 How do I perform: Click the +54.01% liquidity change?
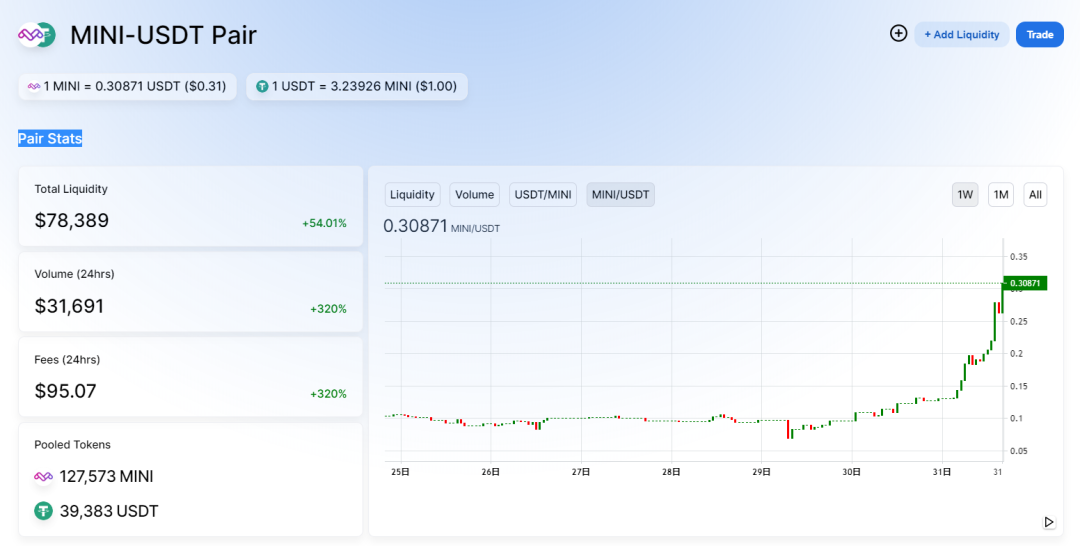tap(324, 223)
